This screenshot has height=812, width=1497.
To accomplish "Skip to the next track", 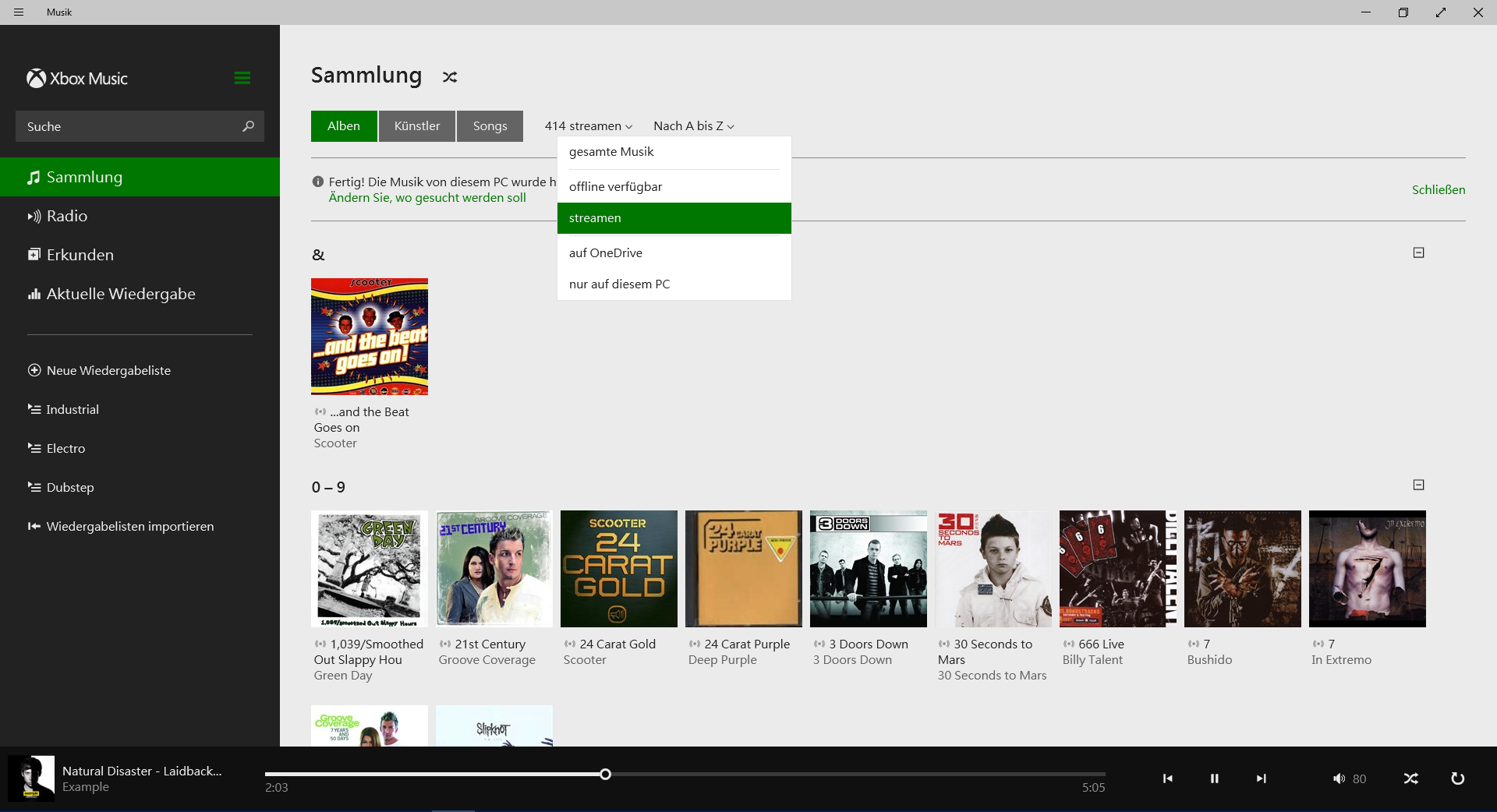I will (1261, 778).
